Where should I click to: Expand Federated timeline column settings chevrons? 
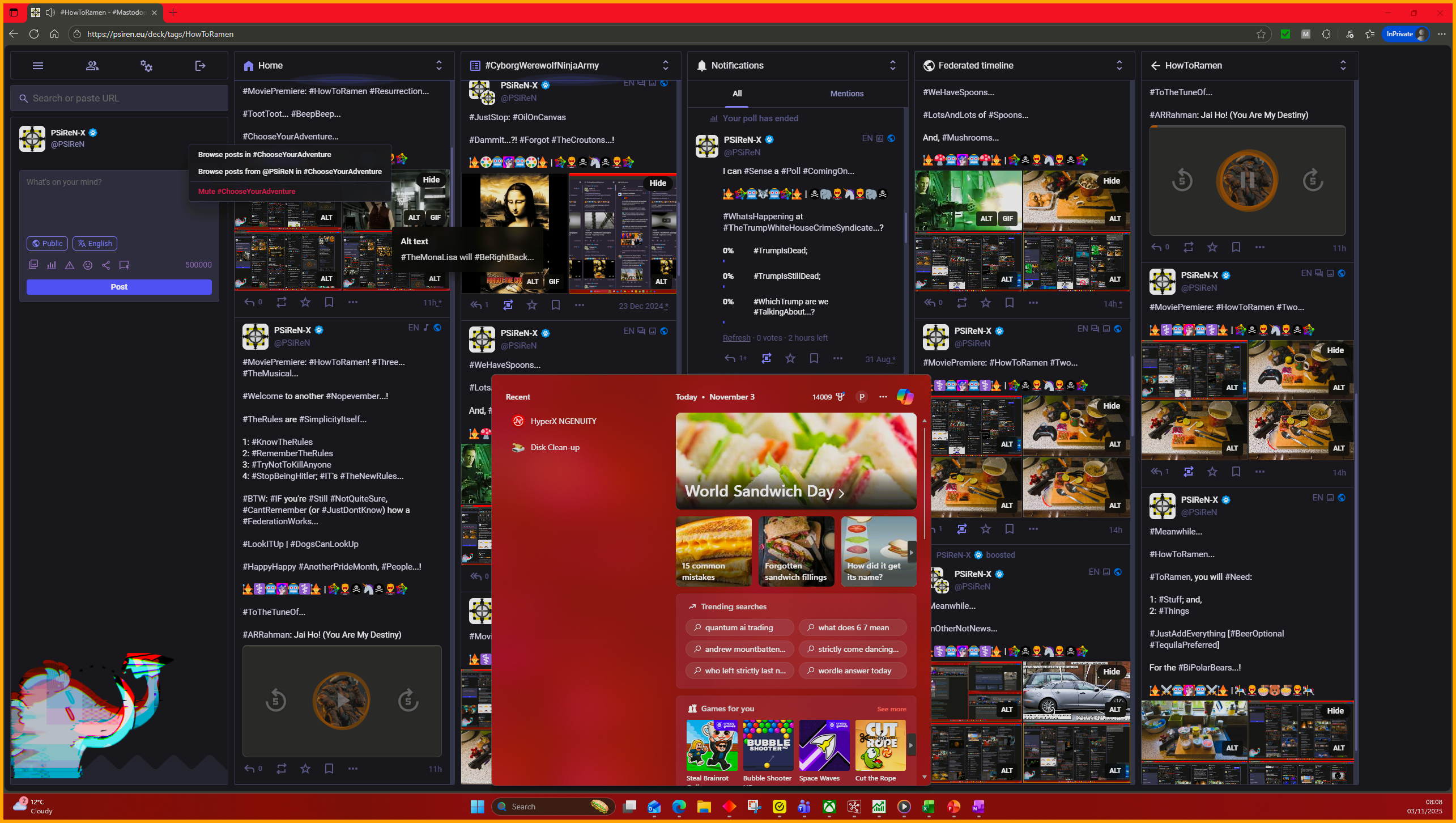pyautogui.click(x=1119, y=65)
